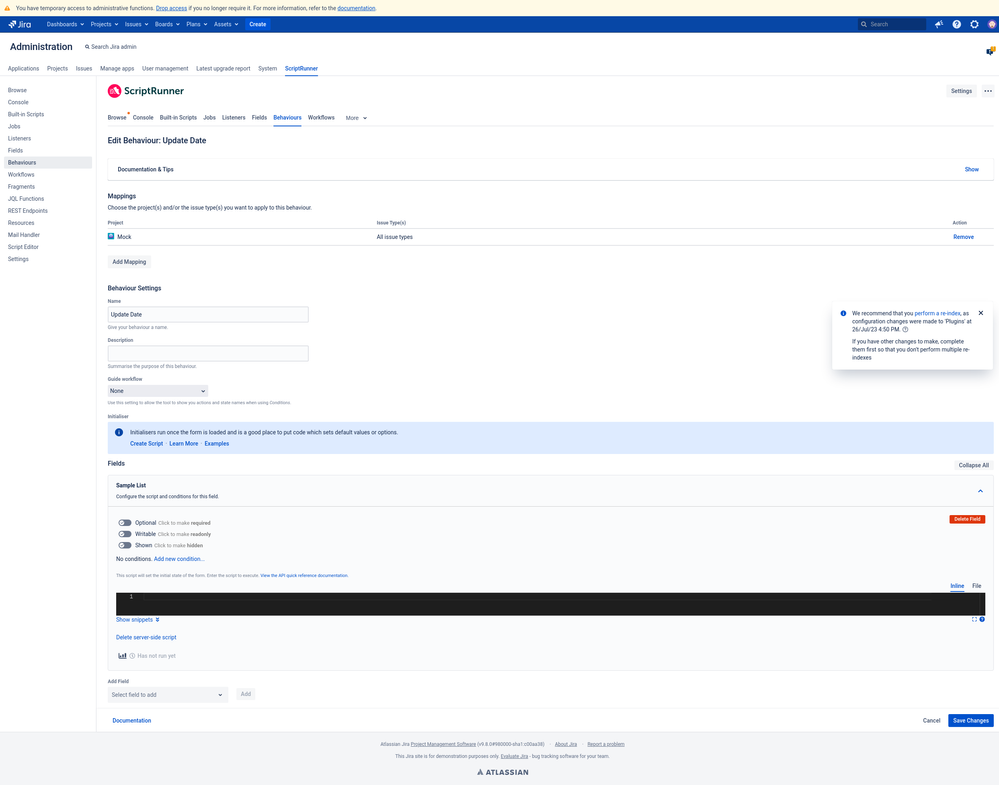This screenshot has width=999, height=785.
Task: Toggle the Shown switch to hidden
Action: 125,545
